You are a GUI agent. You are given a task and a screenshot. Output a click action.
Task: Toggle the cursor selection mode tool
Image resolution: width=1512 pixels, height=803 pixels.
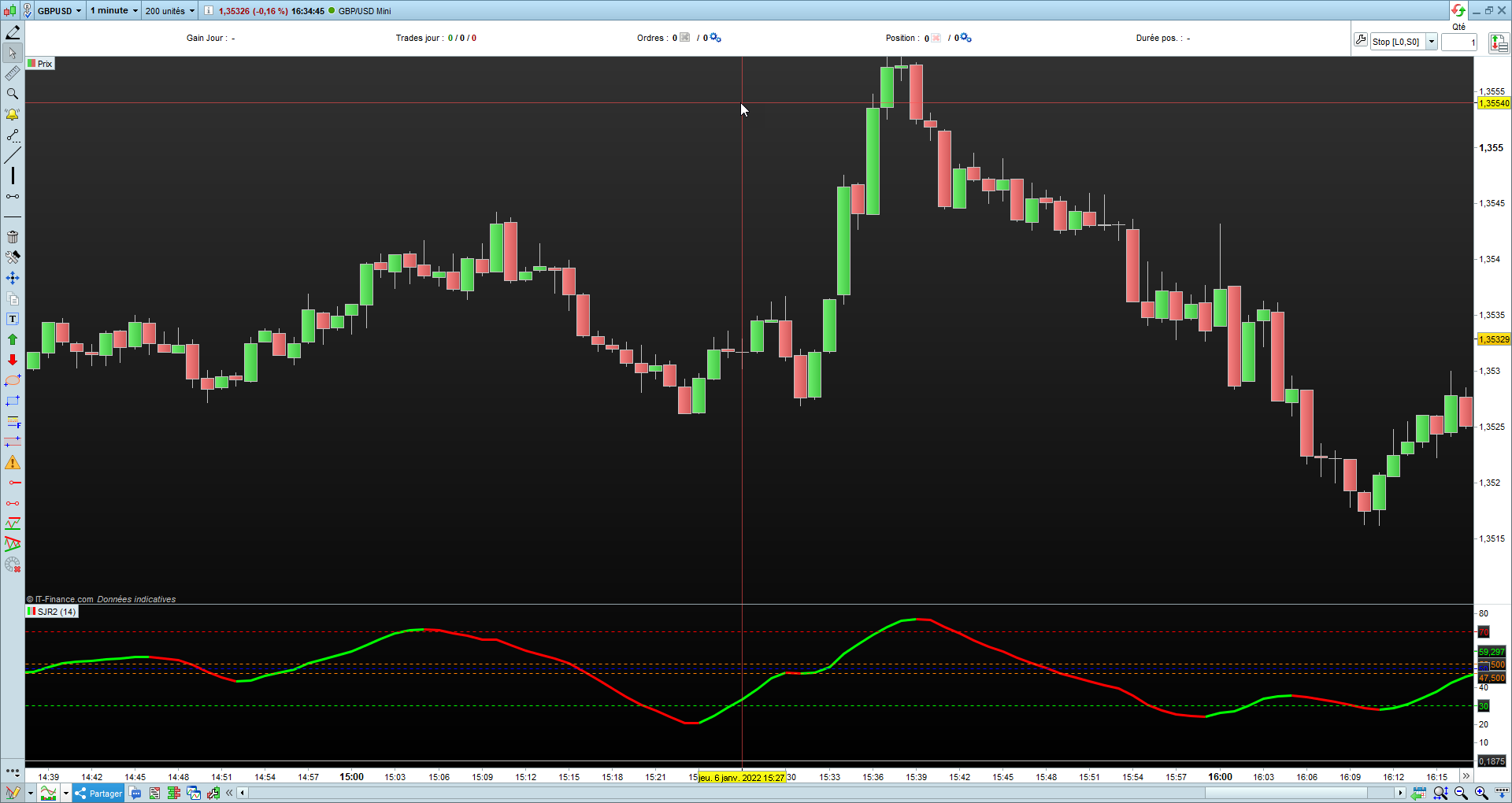coord(13,53)
